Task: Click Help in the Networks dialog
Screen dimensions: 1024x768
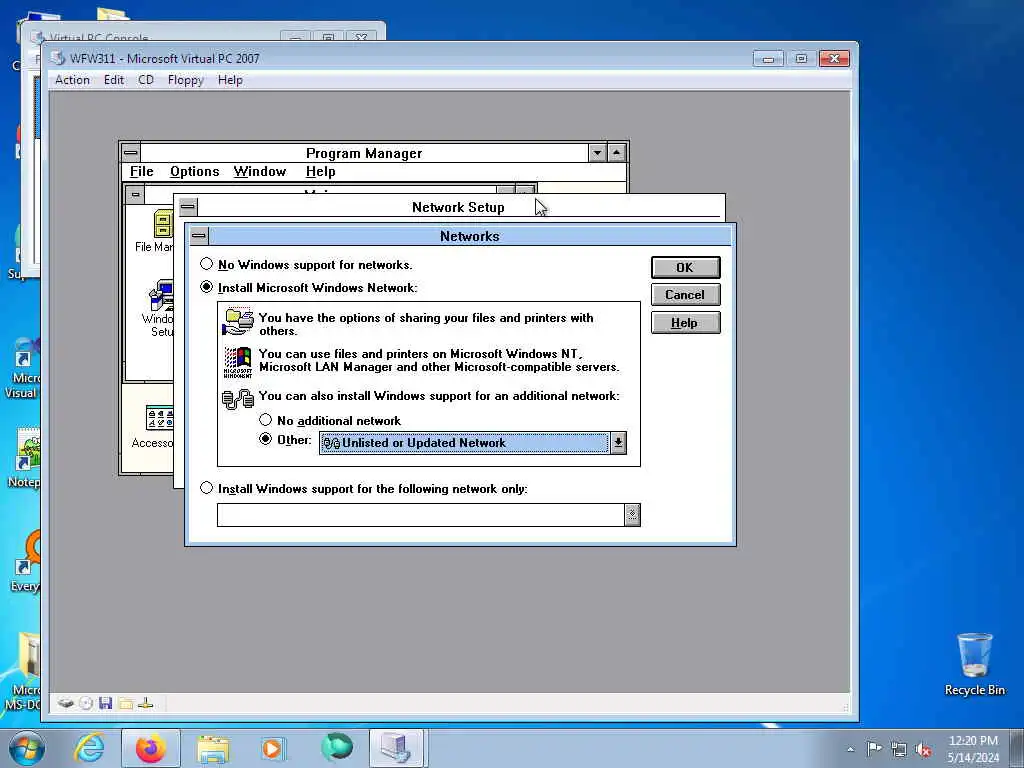Action: click(x=685, y=323)
